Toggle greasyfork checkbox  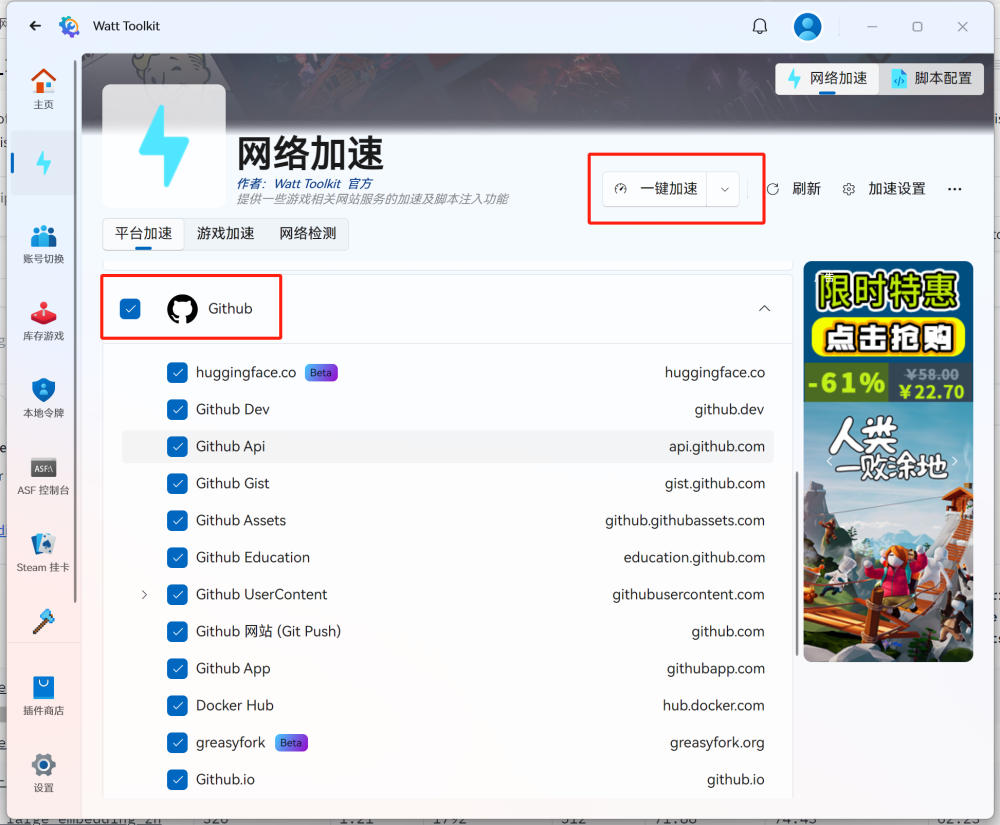[x=177, y=742]
